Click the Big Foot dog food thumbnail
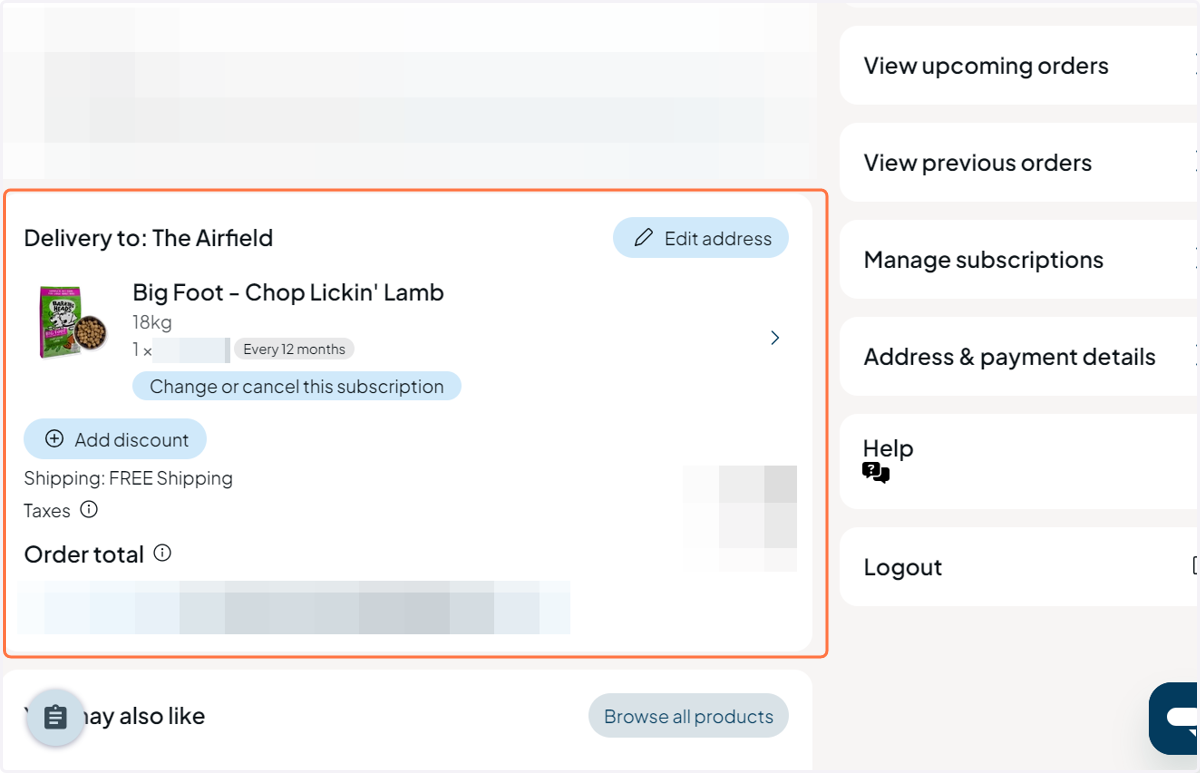Image resolution: width=1200 pixels, height=773 pixels. (72, 323)
